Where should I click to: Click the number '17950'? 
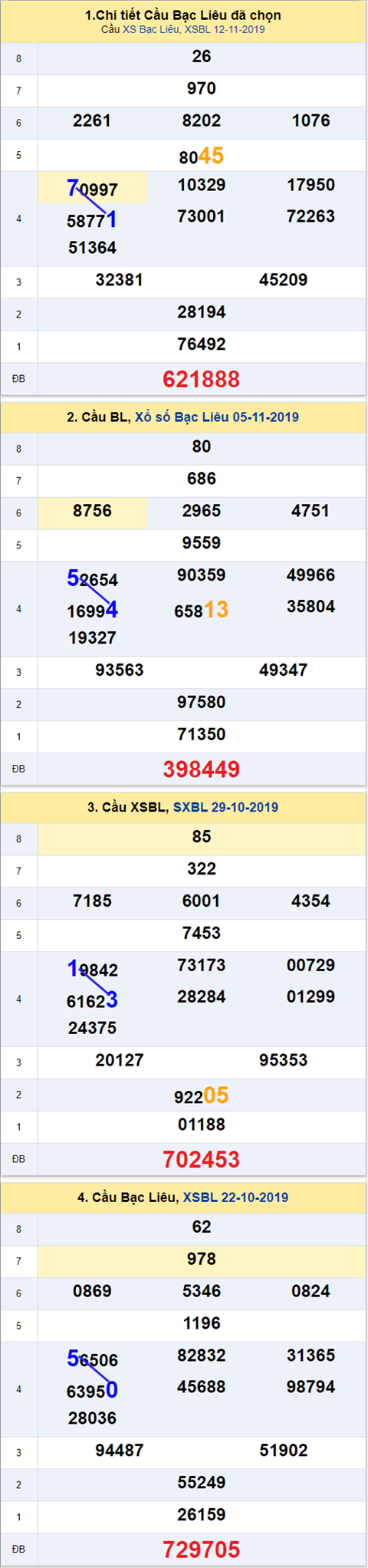[x=310, y=185]
